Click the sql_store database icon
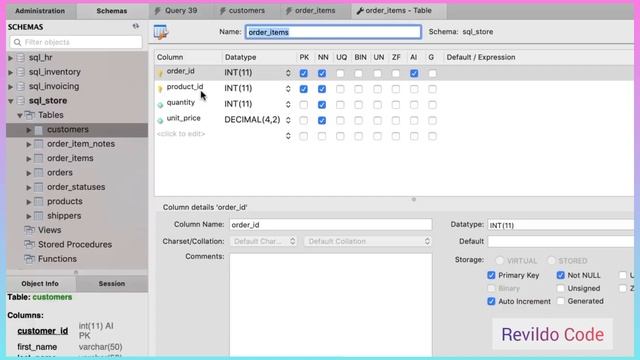The width and height of the screenshot is (640, 360). click(x=21, y=101)
